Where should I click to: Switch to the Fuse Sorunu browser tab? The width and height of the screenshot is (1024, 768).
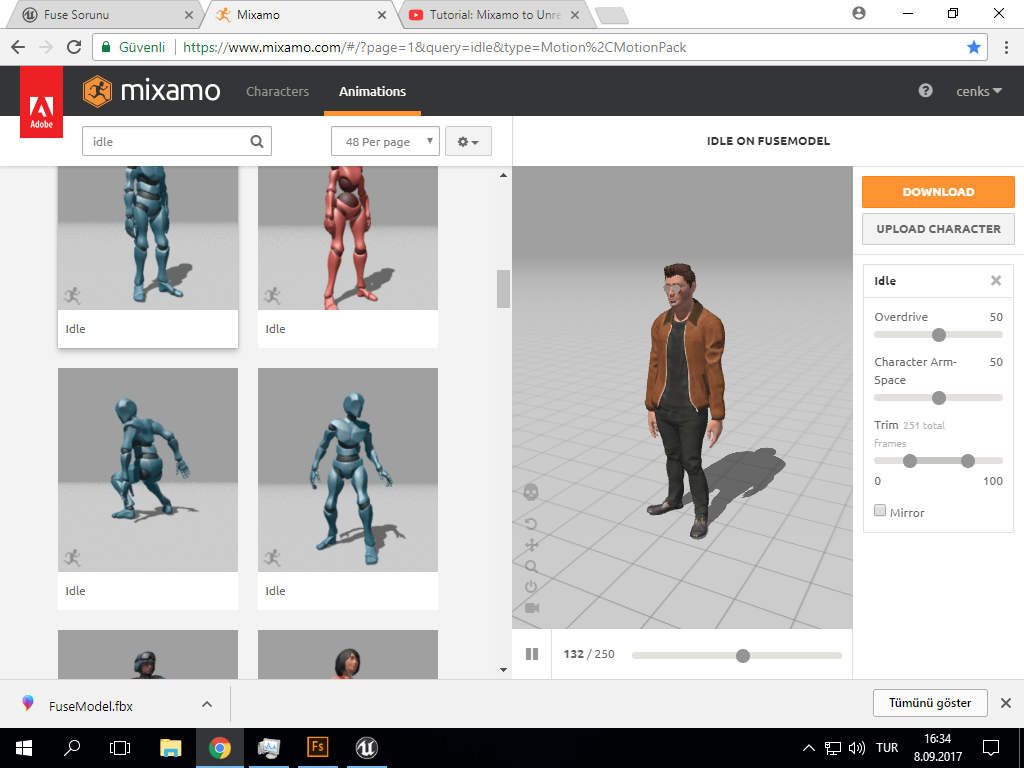pyautogui.click(x=104, y=14)
